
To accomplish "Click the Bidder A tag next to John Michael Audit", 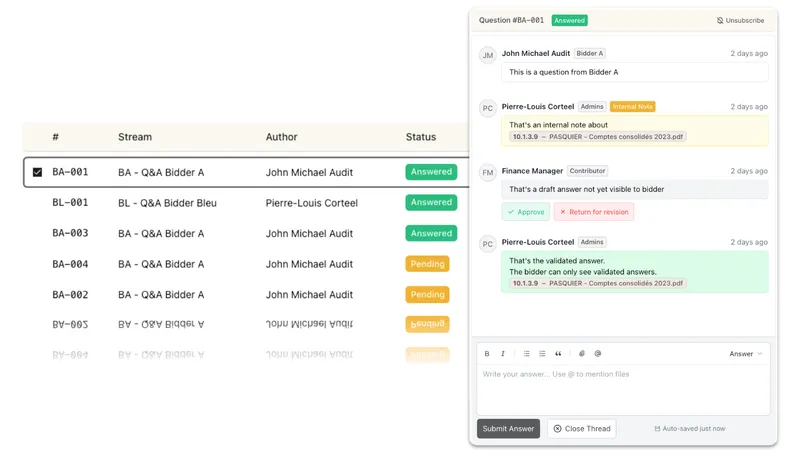I will click(x=589, y=53).
